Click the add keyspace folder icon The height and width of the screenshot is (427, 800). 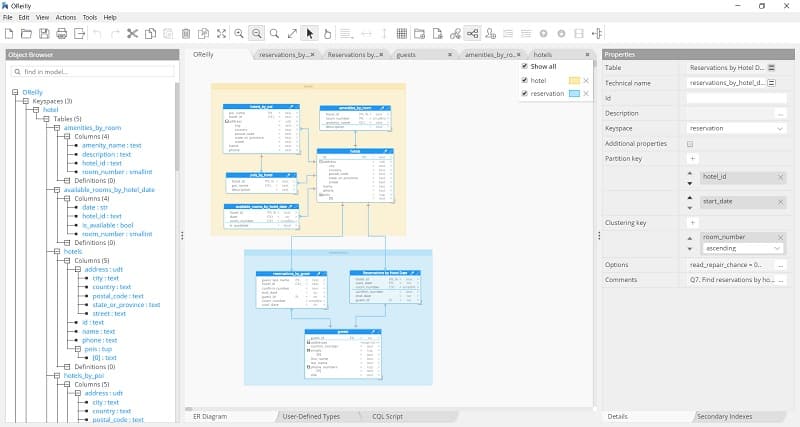(419, 34)
